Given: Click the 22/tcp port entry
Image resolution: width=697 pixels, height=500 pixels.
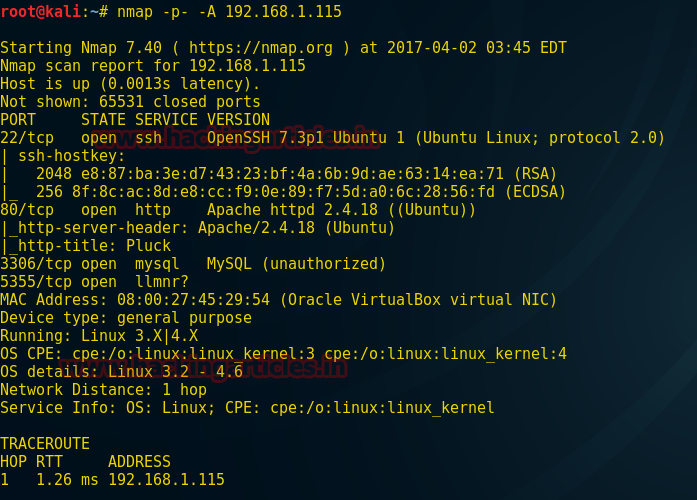Looking at the screenshot, I should point(26,138).
